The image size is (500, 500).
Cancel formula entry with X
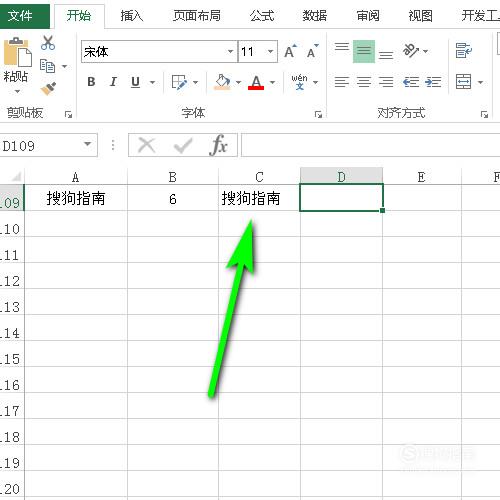[147, 145]
